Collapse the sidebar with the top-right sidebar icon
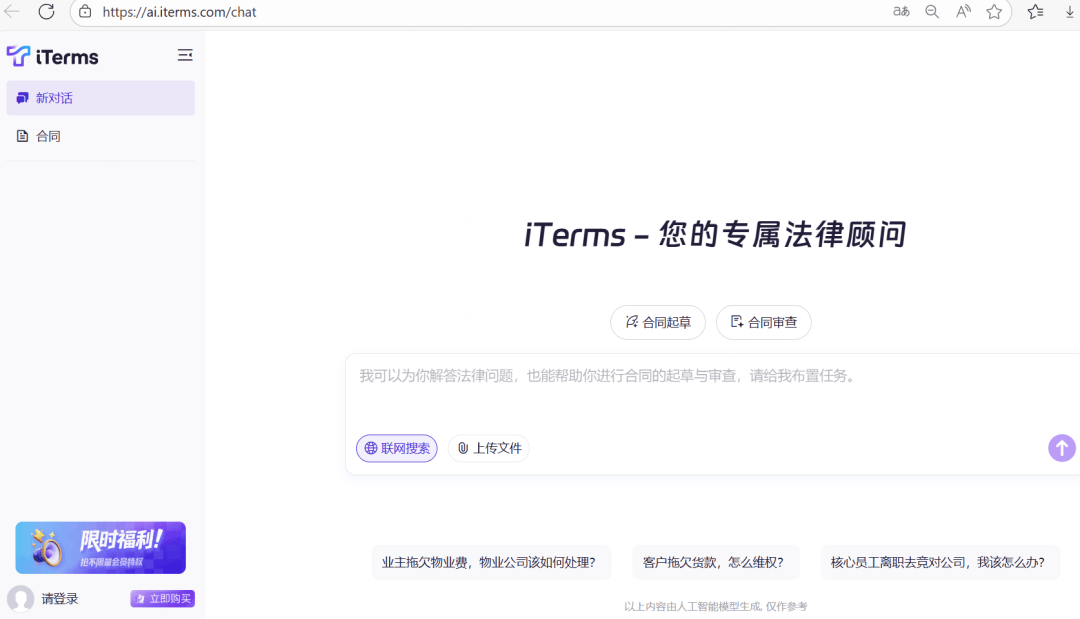The width and height of the screenshot is (1080, 619). pos(185,56)
